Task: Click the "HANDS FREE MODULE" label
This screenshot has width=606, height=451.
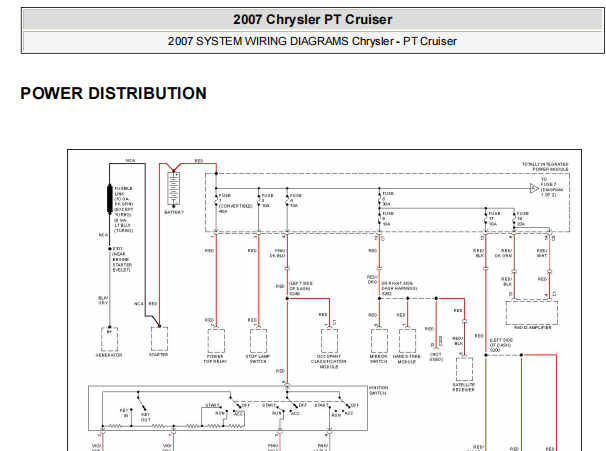Action: (407, 359)
